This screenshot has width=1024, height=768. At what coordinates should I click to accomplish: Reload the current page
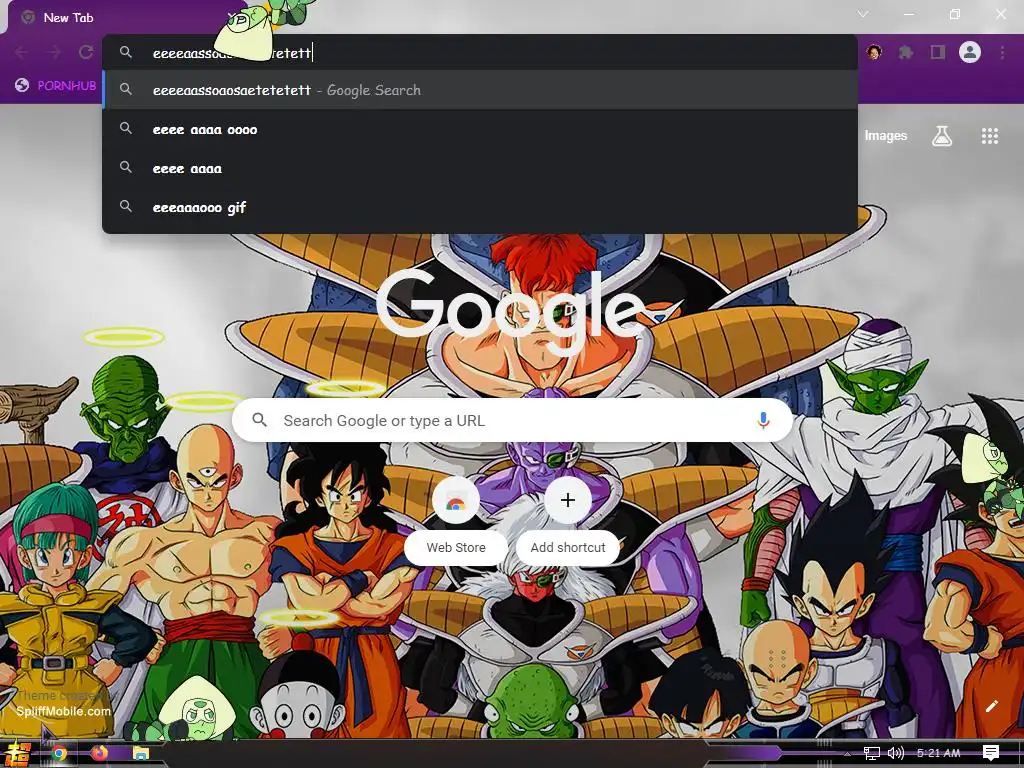point(86,52)
